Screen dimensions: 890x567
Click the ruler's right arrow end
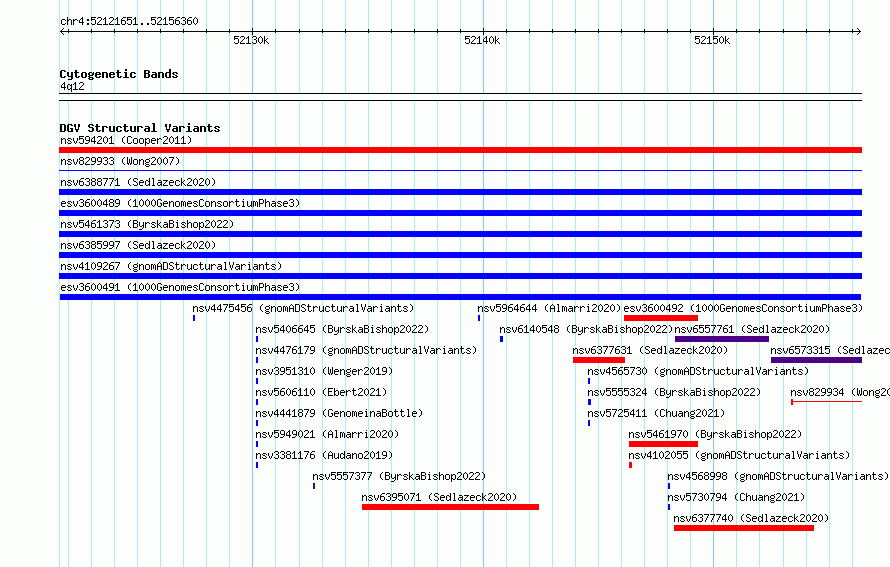(x=858, y=31)
